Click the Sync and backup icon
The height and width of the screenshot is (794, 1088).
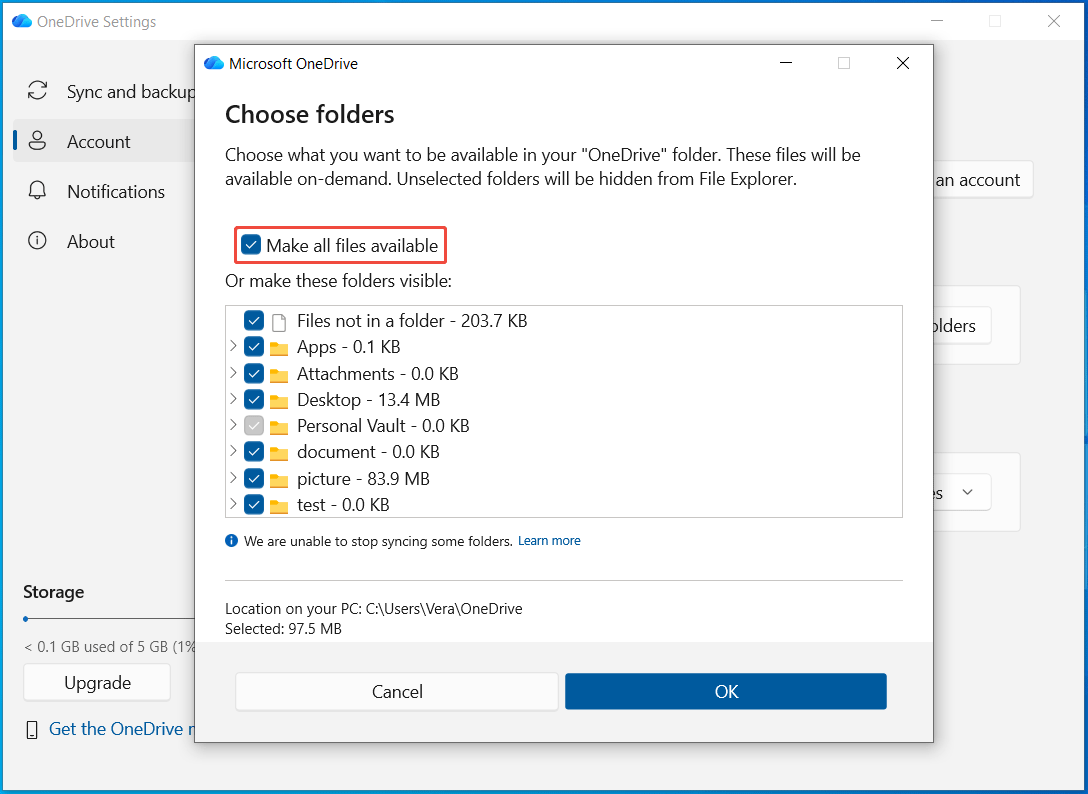[x=37, y=90]
